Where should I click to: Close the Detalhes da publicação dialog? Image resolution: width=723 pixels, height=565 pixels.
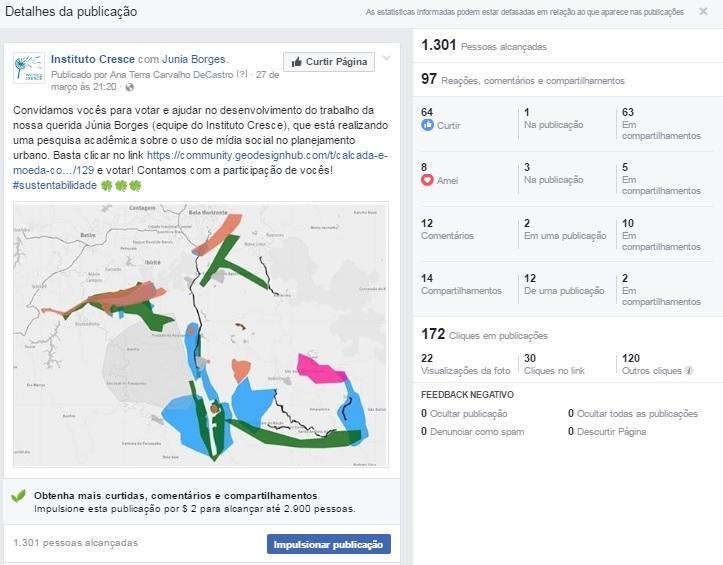[x=703, y=11]
